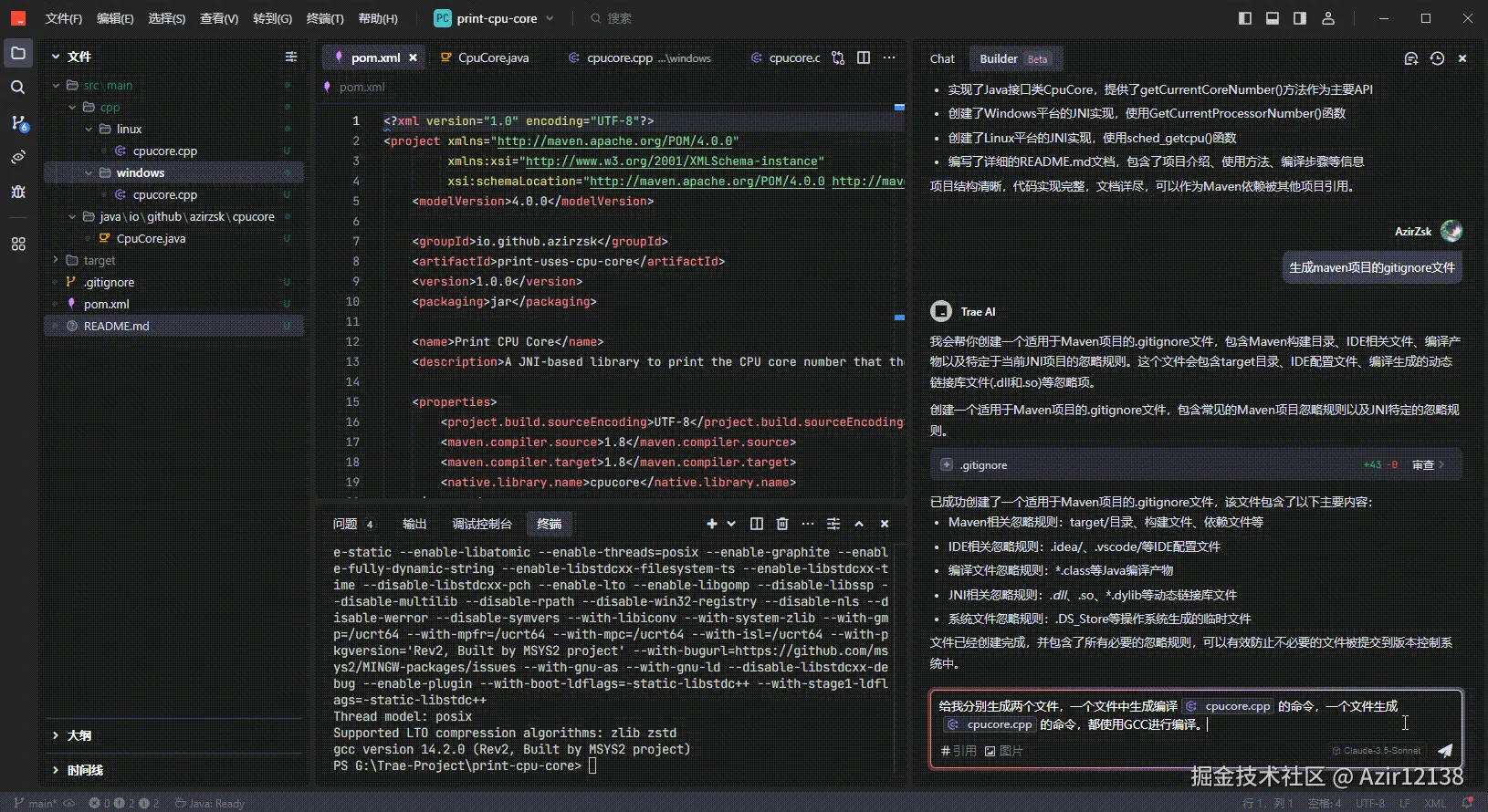Click into the chat message input field
This screenshot has width=1488, height=812.
pyautogui.click(x=1196, y=715)
